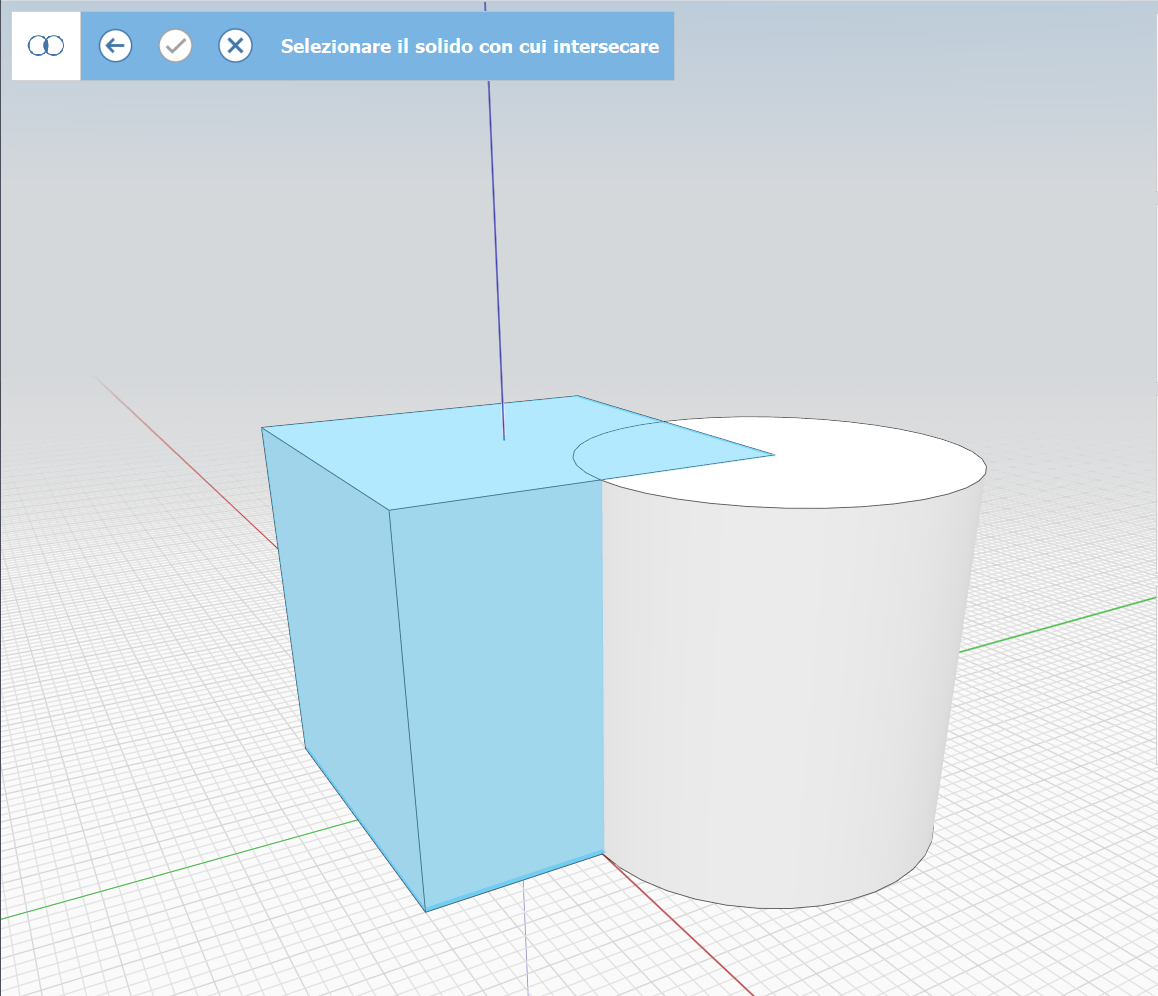
Task: Click the cylinder's bottom rim edge
Action: [x=780, y=908]
